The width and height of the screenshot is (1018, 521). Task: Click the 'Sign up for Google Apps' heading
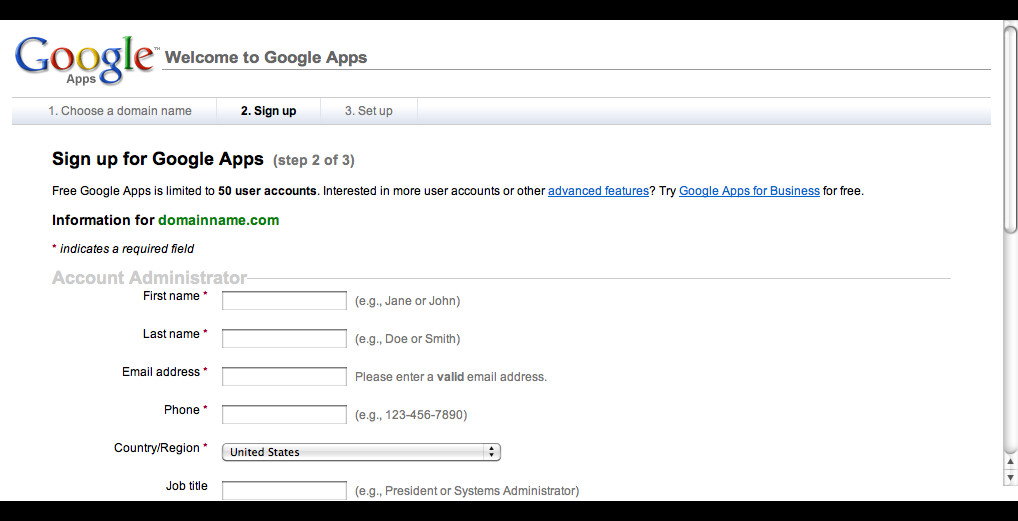click(158, 159)
